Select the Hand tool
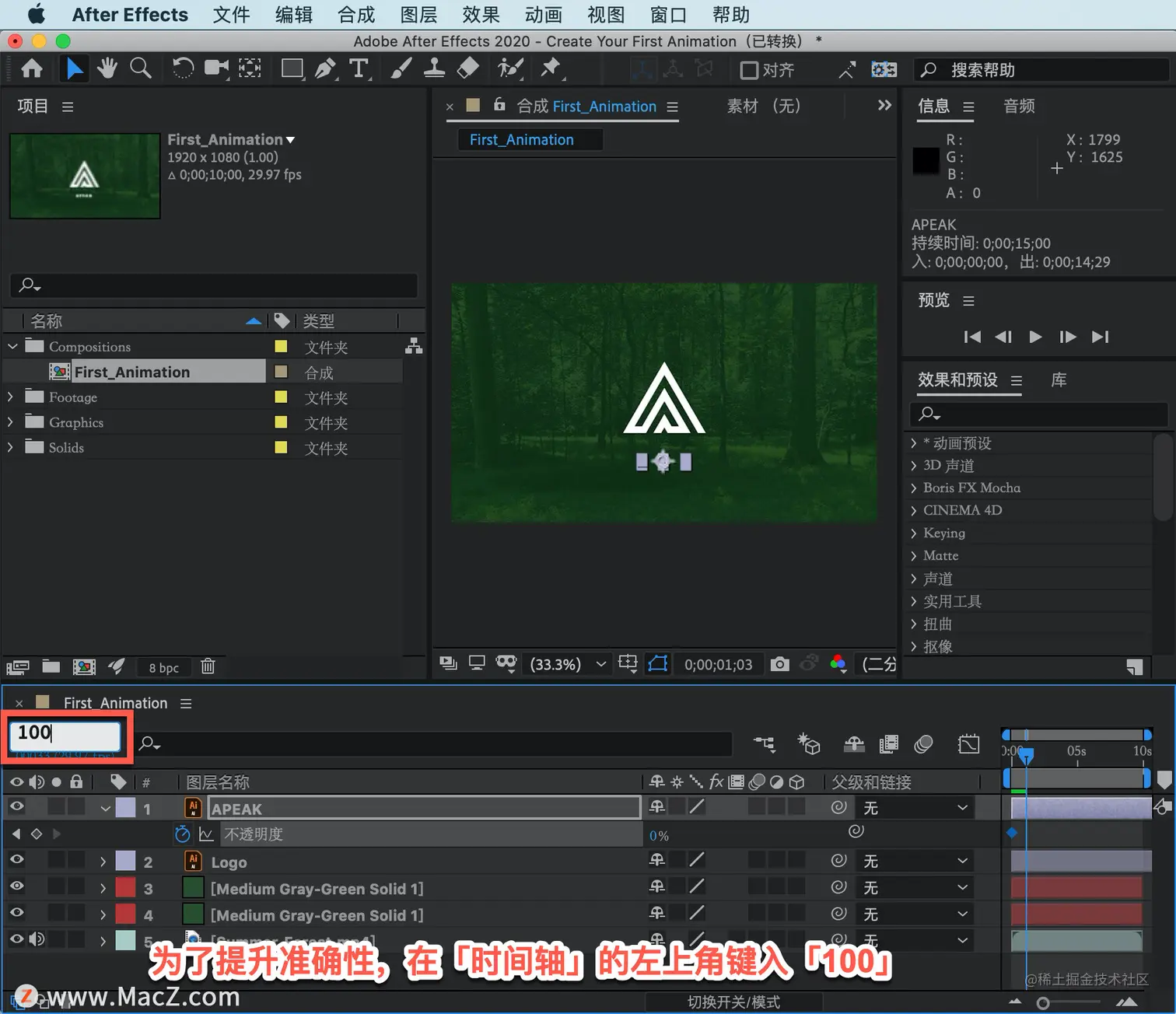This screenshot has height=1014, width=1176. 107,69
